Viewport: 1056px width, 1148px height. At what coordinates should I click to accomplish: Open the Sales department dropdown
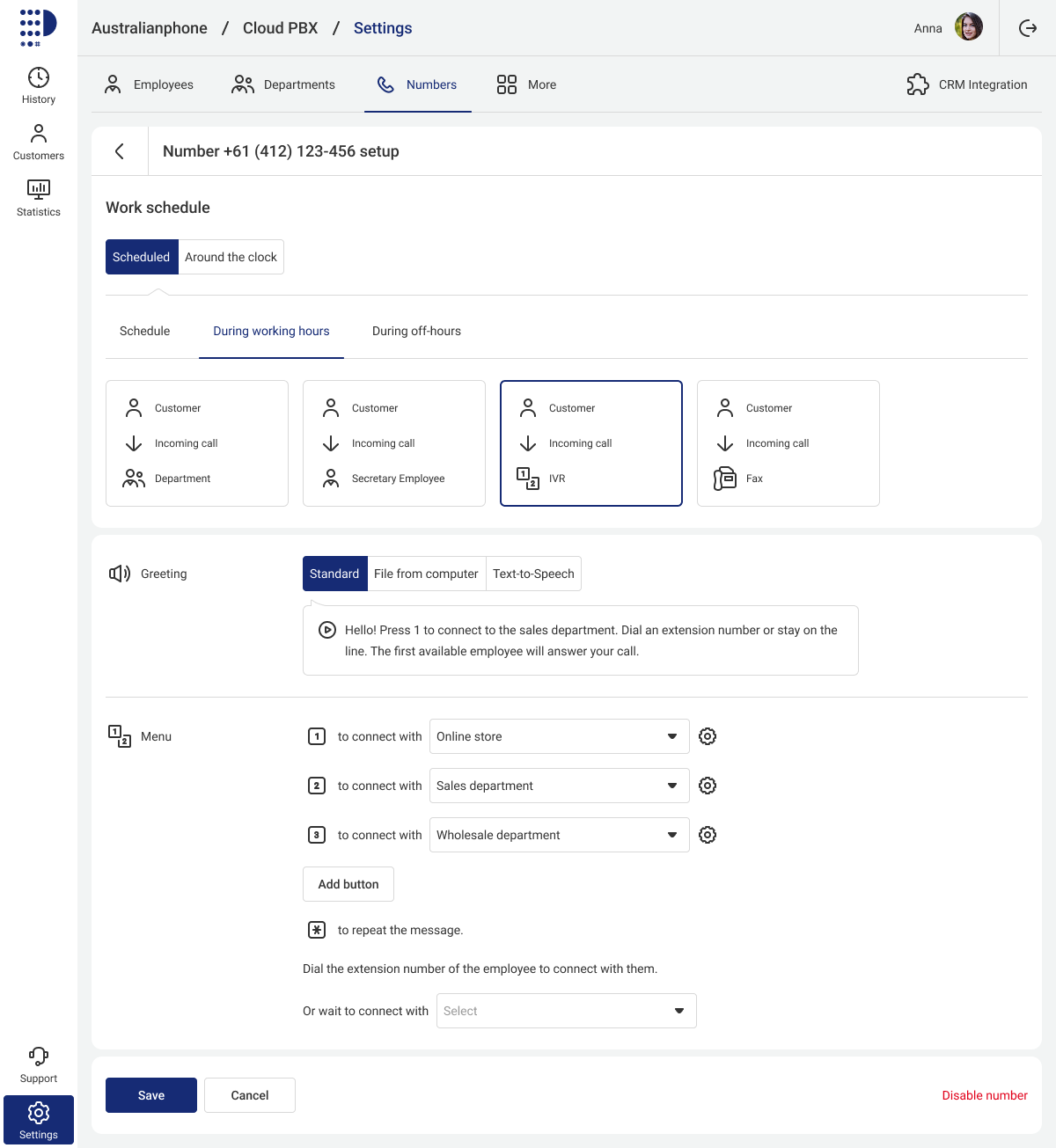click(560, 786)
